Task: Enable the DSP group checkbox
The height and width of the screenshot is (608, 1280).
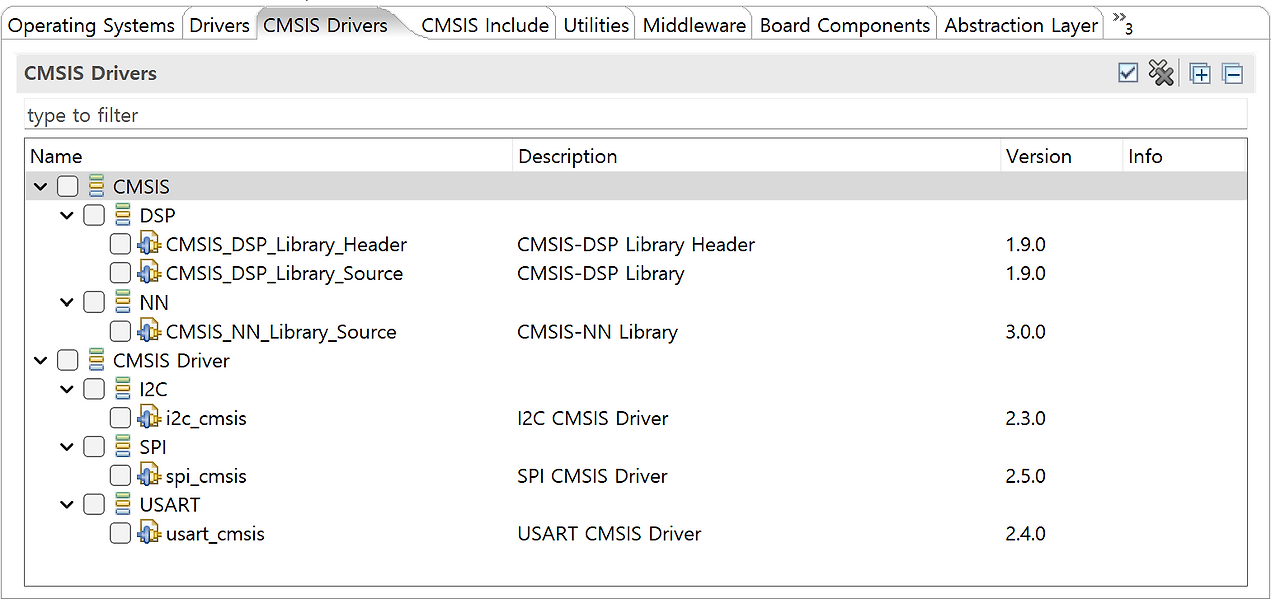Action: point(94,215)
